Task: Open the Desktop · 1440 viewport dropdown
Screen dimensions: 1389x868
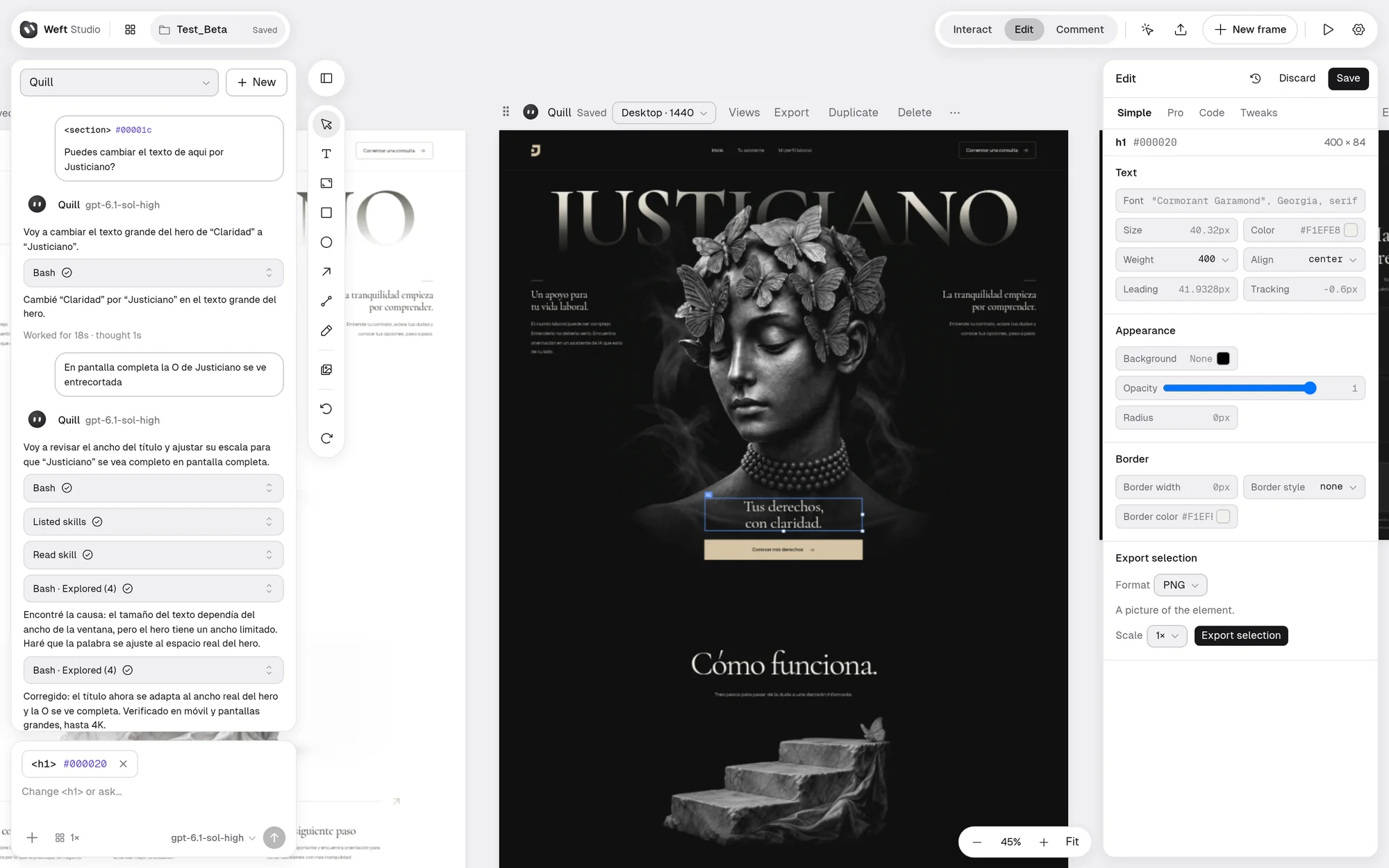Action: (664, 112)
